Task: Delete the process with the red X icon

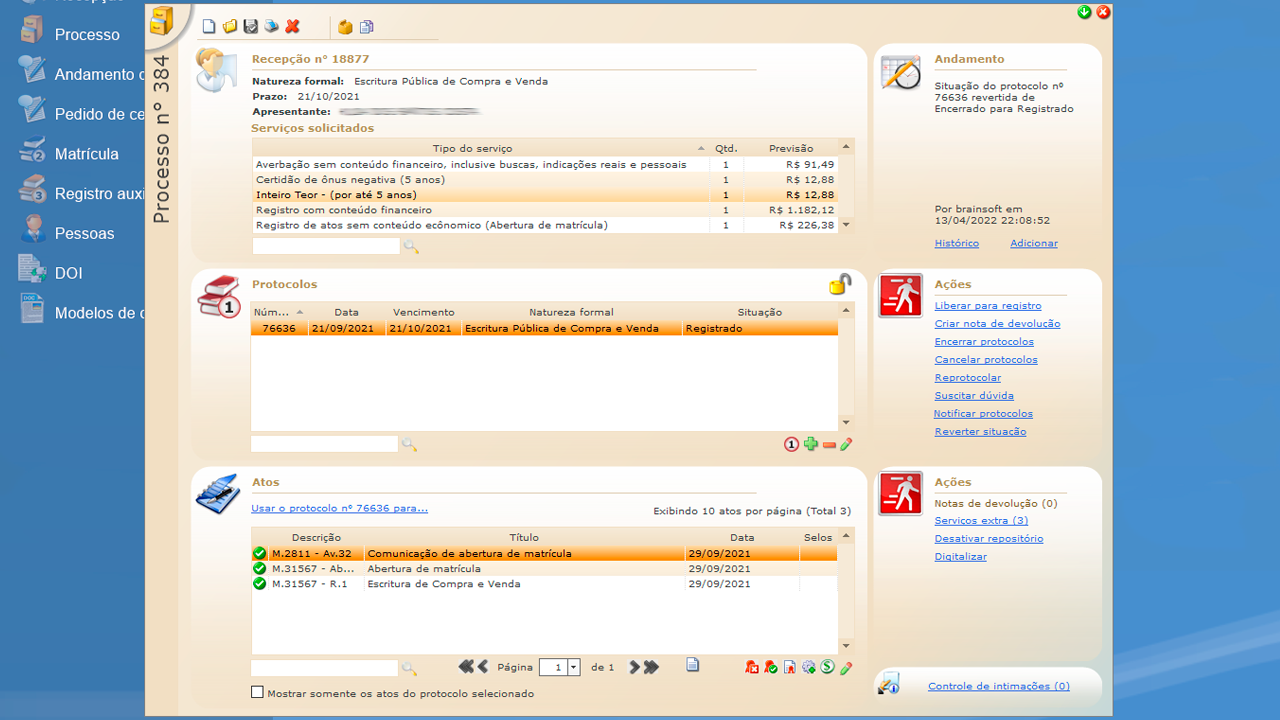Action: [x=292, y=27]
